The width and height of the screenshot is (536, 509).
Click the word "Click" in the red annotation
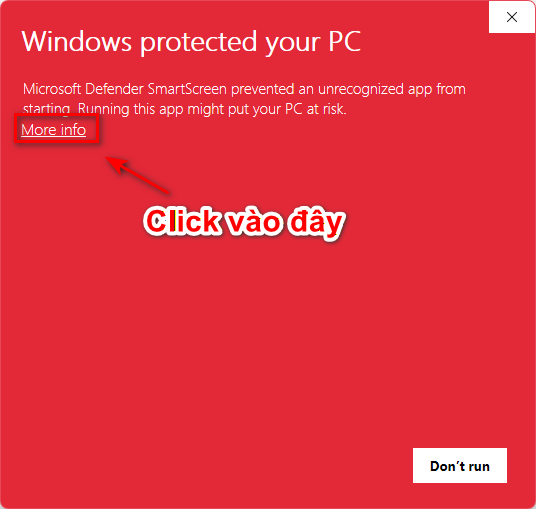pyautogui.click(x=182, y=222)
